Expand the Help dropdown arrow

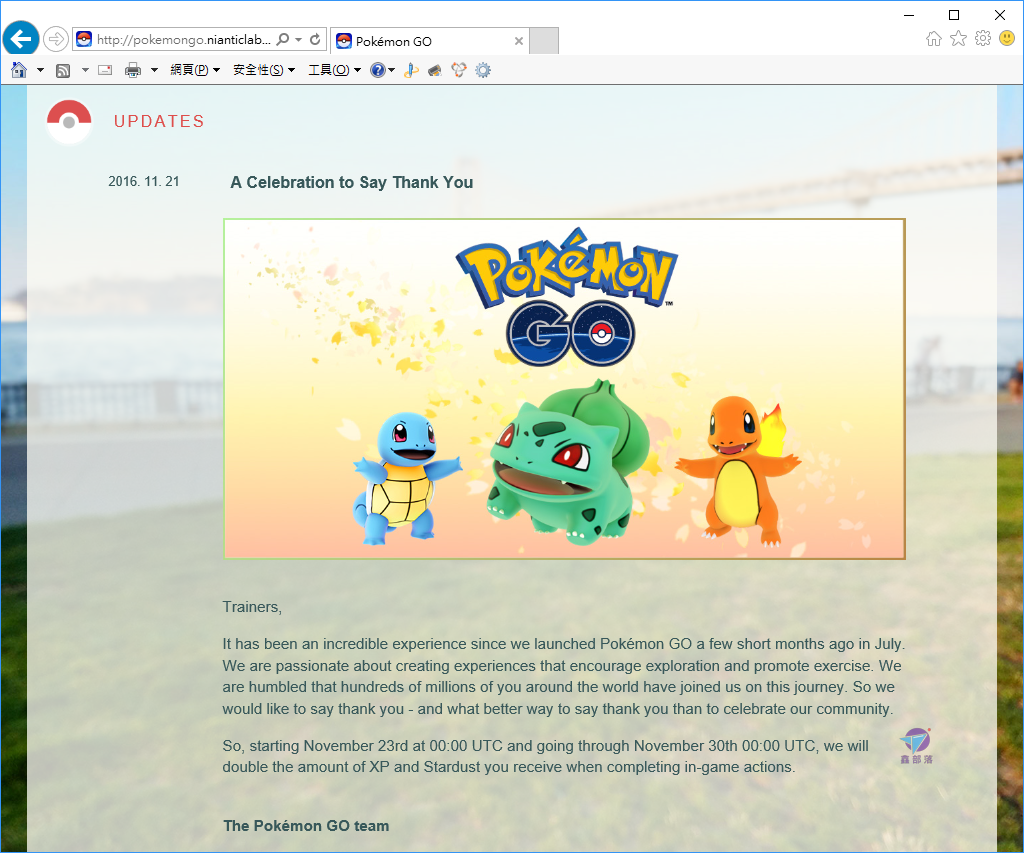[x=391, y=70]
